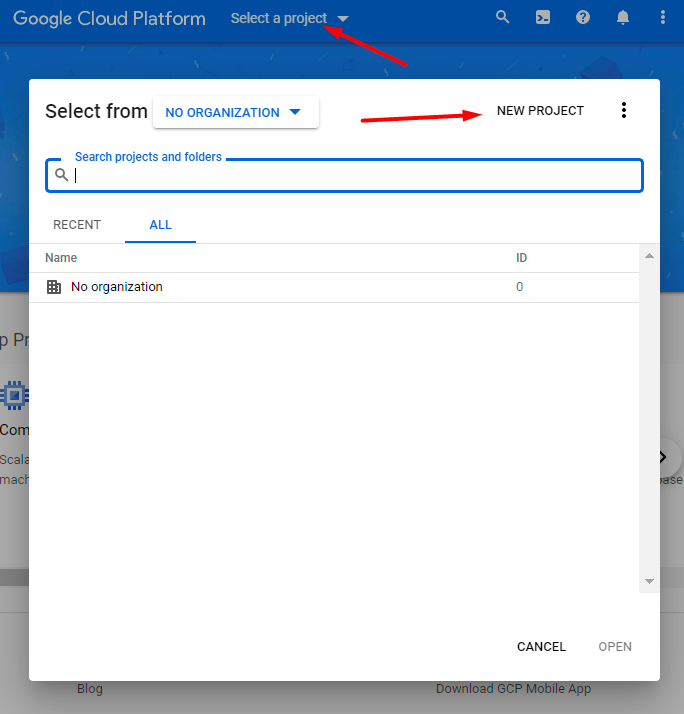Open the help question mark icon

coord(582,17)
